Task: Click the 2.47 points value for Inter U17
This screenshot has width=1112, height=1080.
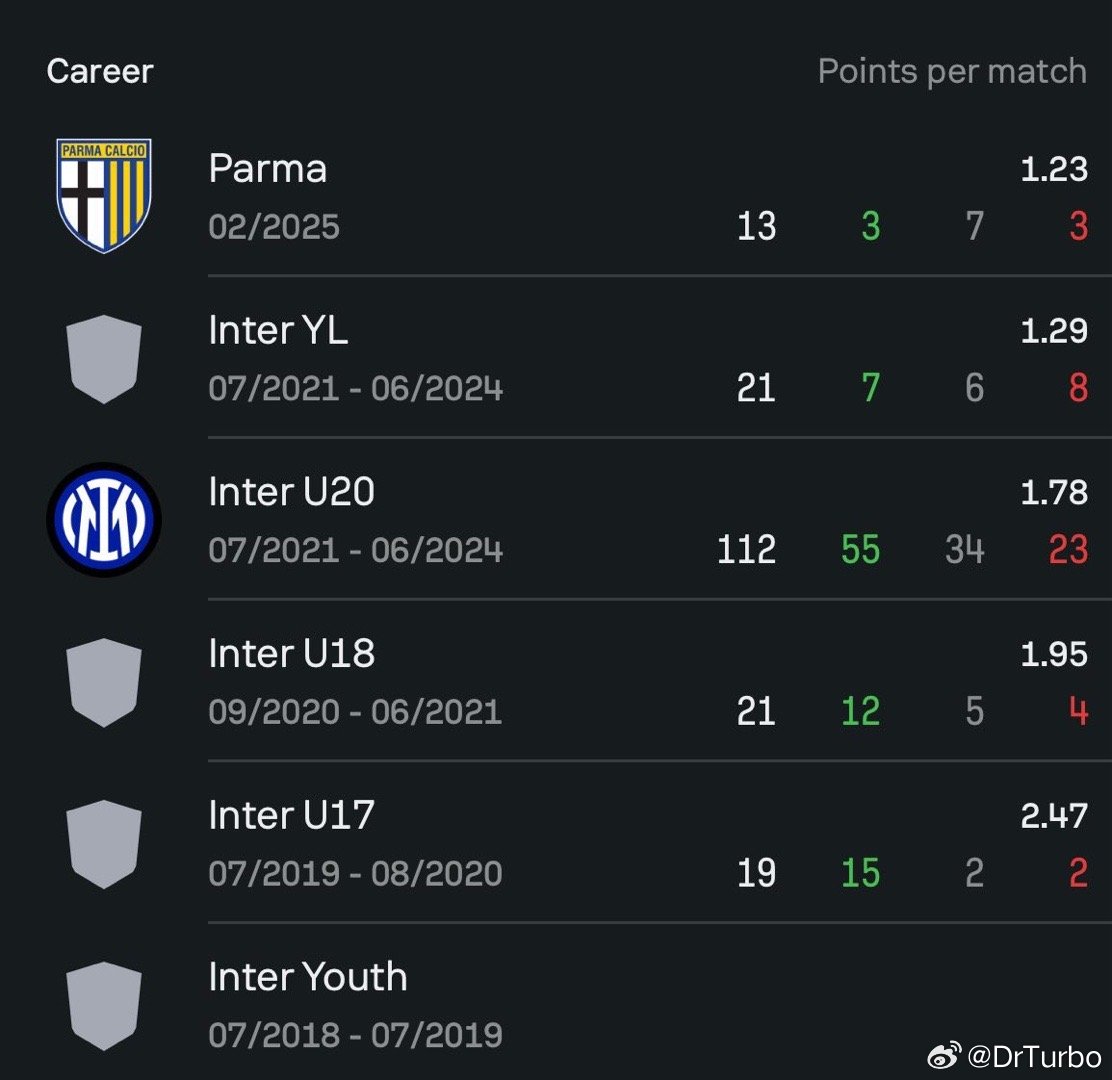Action: [x=1054, y=815]
